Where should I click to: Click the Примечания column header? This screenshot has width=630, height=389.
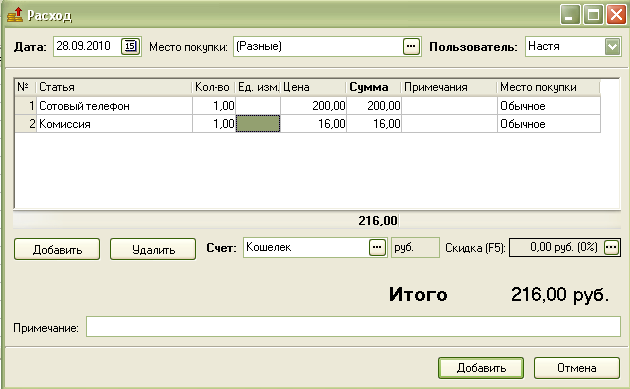pos(449,87)
